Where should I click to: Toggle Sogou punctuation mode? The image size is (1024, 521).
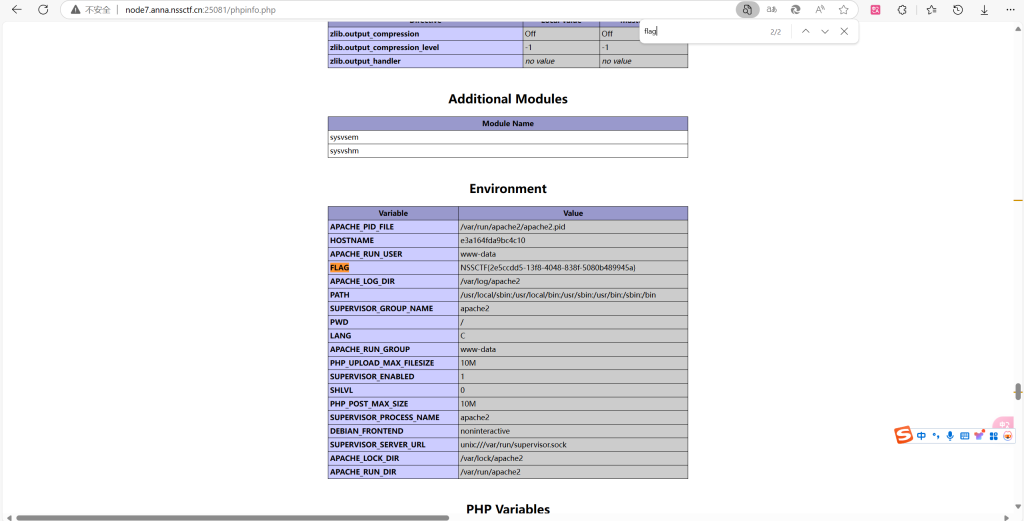(935, 436)
